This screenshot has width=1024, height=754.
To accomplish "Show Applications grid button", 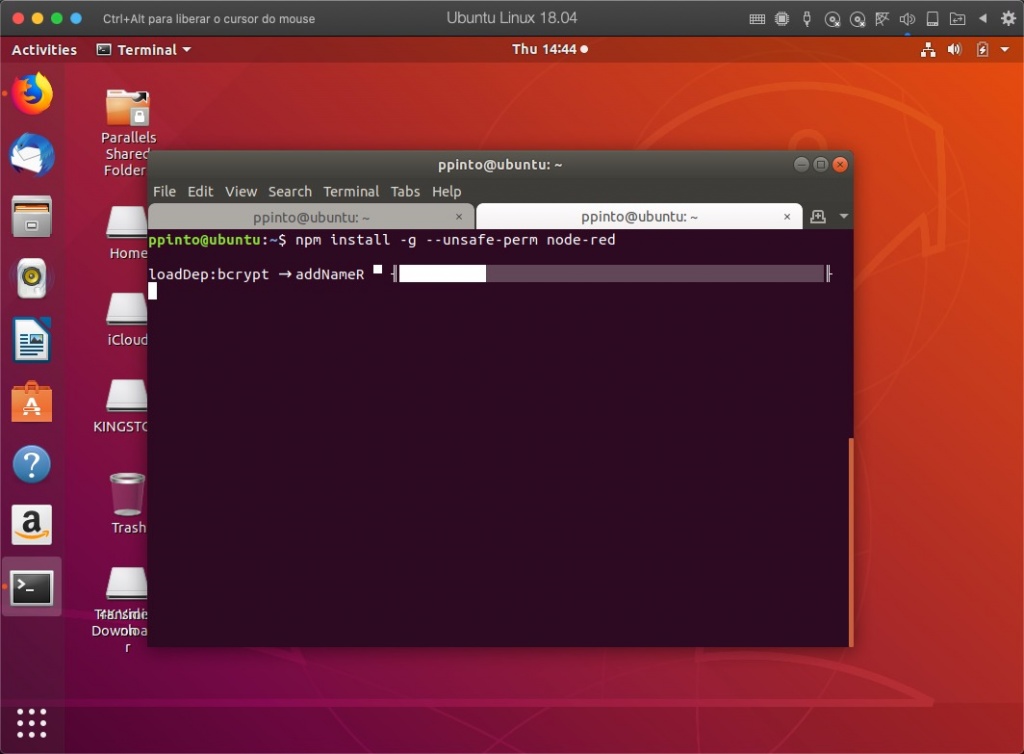I will pyautogui.click(x=32, y=722).
